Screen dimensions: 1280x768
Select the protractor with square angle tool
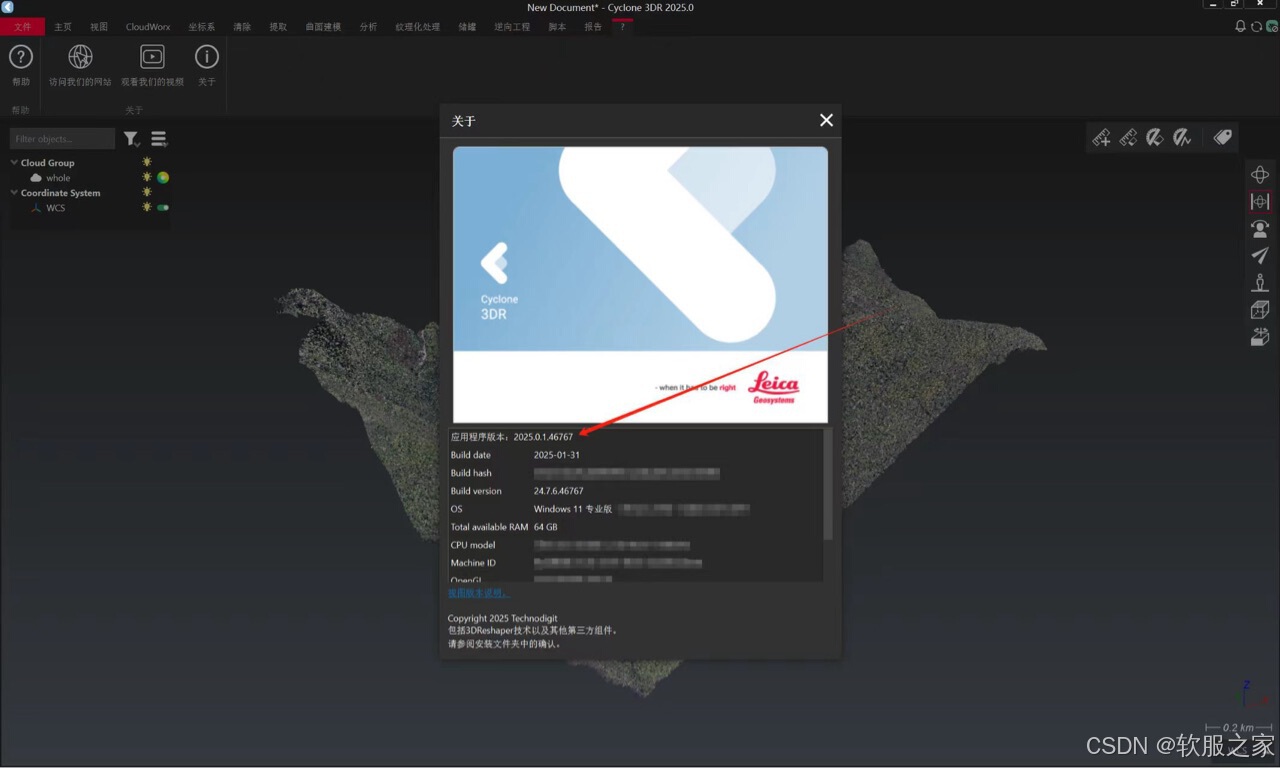pyautogui.click(x=1155, y=138)
